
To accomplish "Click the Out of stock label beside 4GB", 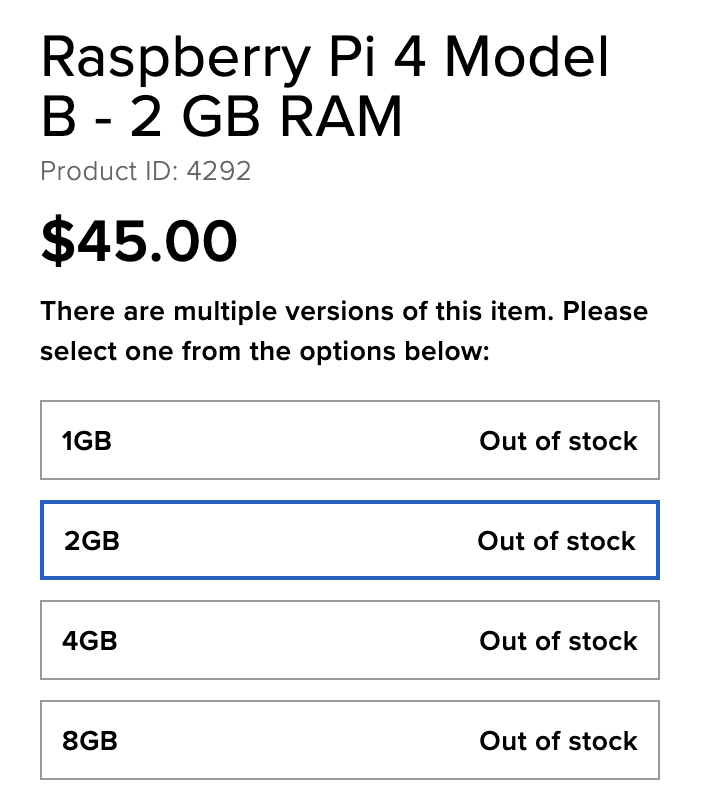I will click(x=558, y=640).
